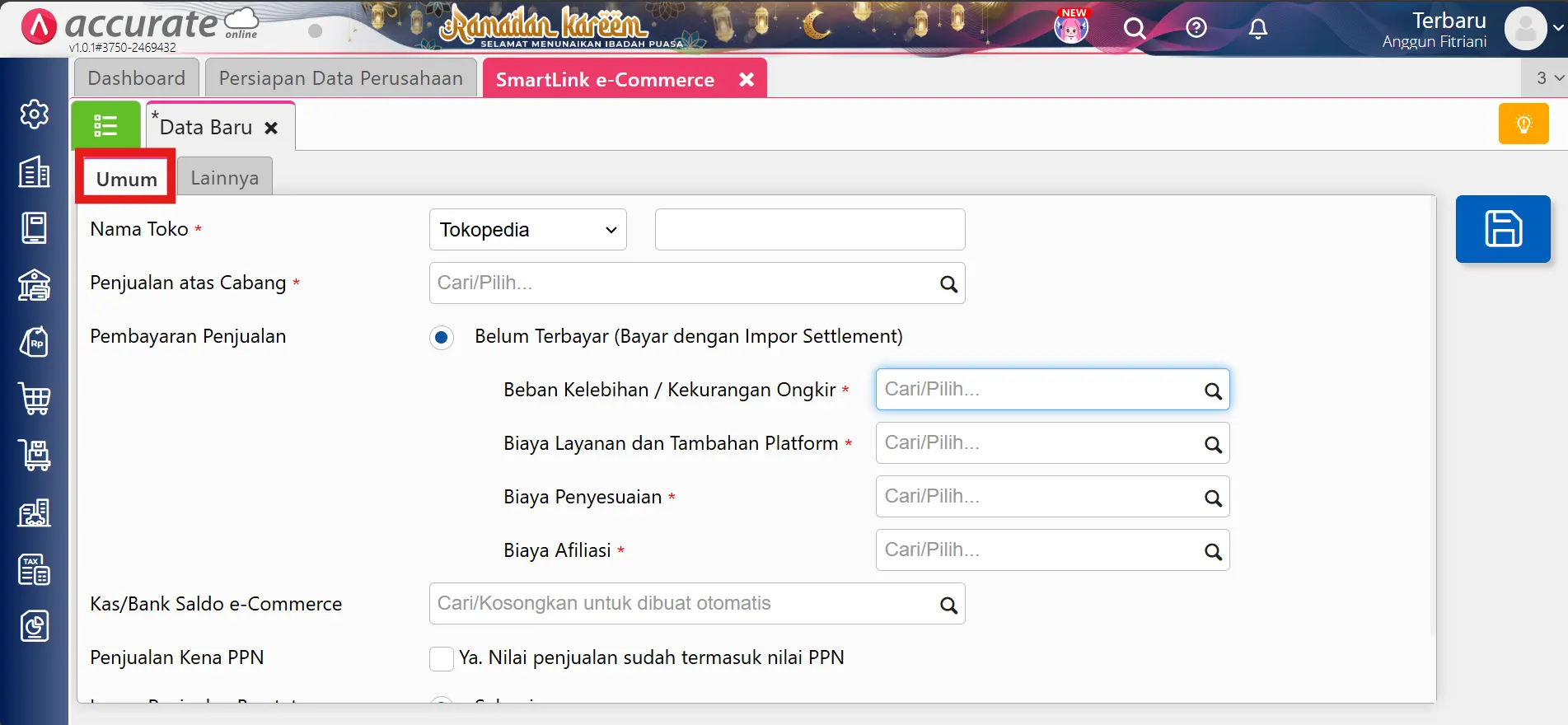
Task: Open the shopping cart purchase icon
Action: 34,399
